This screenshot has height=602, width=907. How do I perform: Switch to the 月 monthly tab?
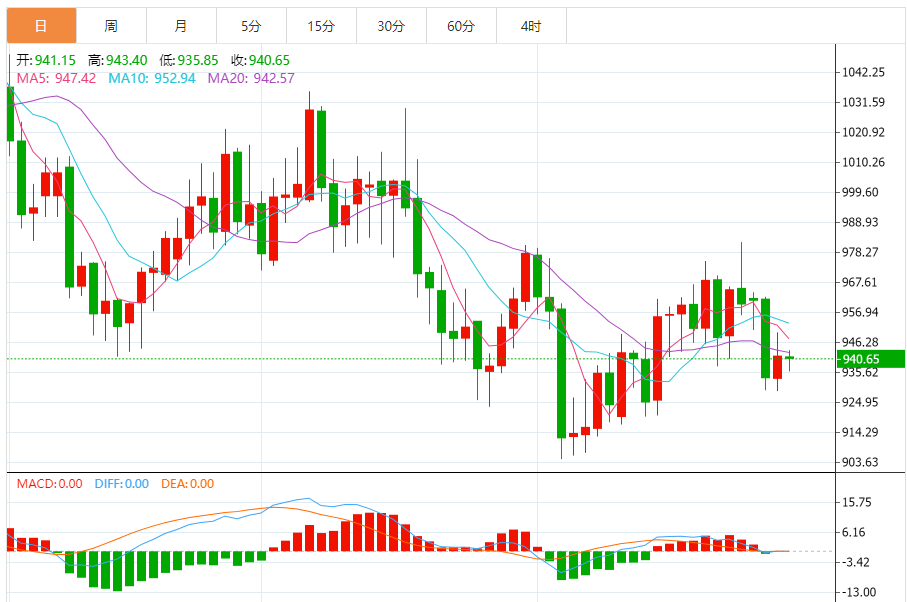tap(181, 25)
